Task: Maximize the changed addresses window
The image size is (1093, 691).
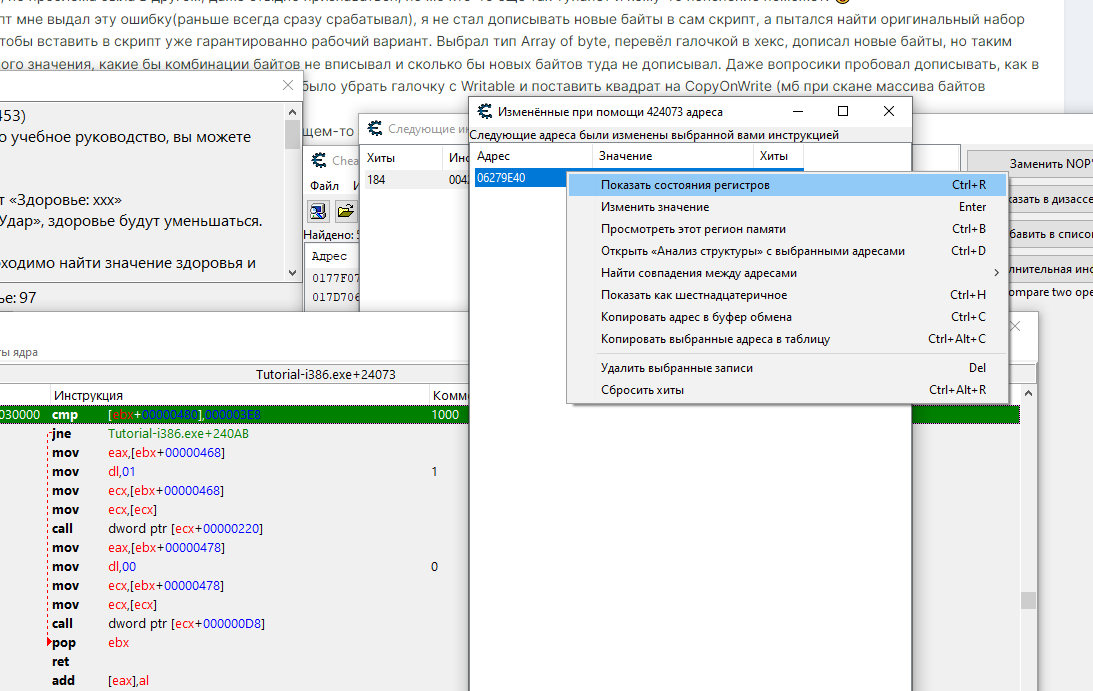Action: 842,111
